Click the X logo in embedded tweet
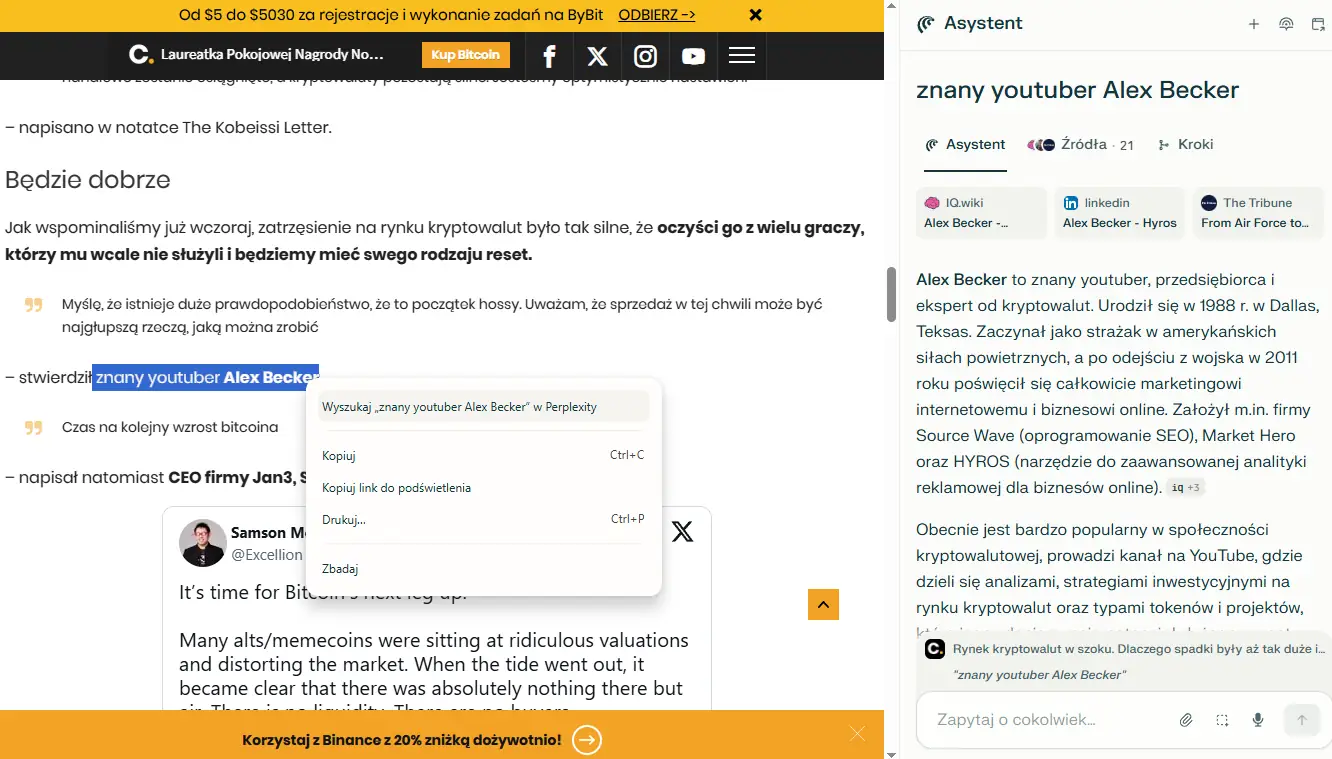The width and height of the screenshot is (1332, 759). pos(683,531)
